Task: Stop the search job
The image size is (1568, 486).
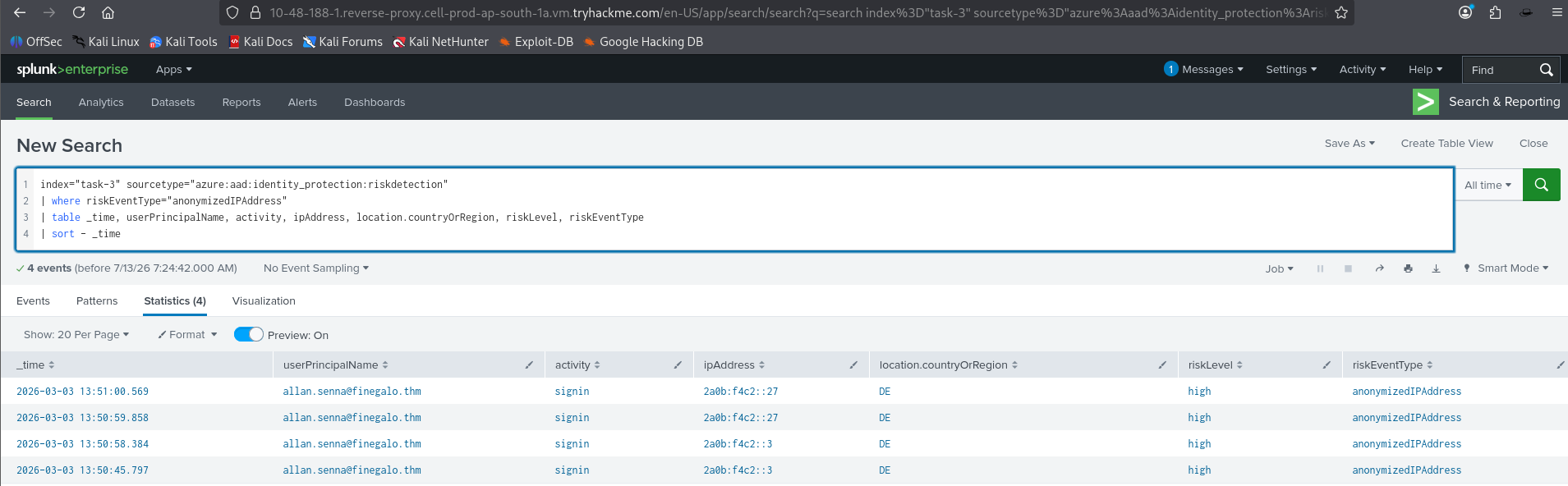Action: [1348, 268]
